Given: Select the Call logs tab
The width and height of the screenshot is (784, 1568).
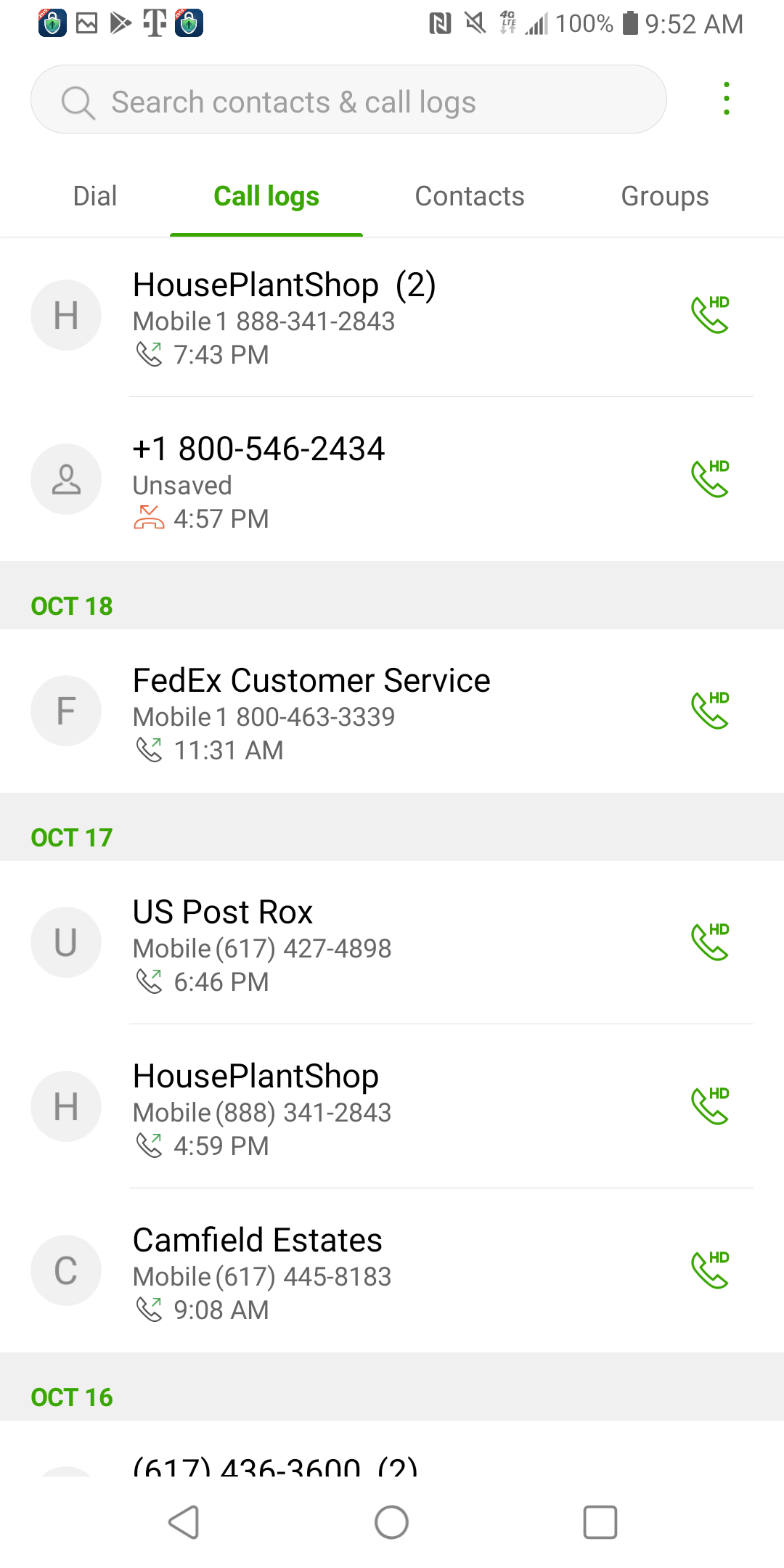Looking at the screenshot, I should 266,196.
